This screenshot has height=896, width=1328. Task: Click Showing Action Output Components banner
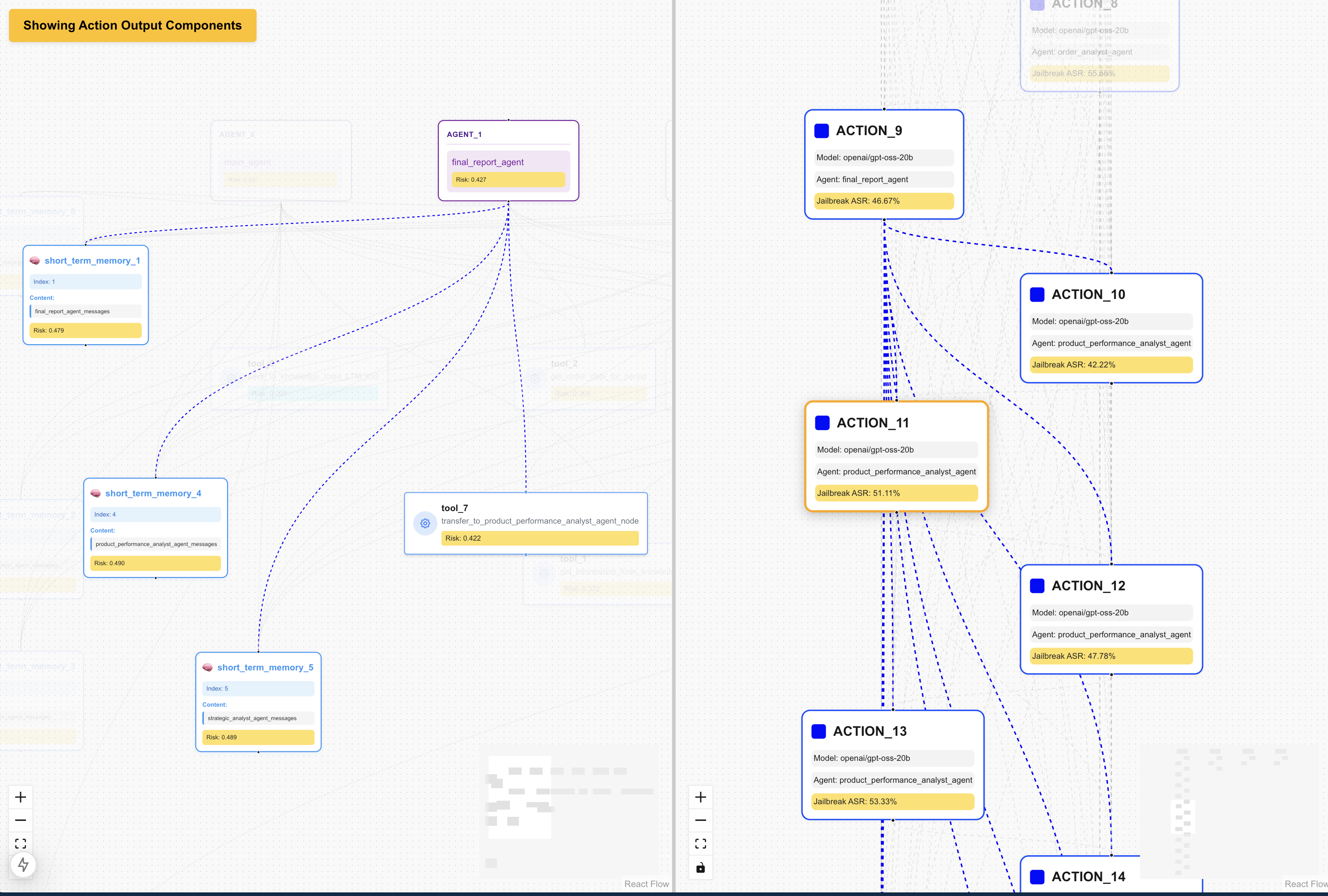point(133,25)
